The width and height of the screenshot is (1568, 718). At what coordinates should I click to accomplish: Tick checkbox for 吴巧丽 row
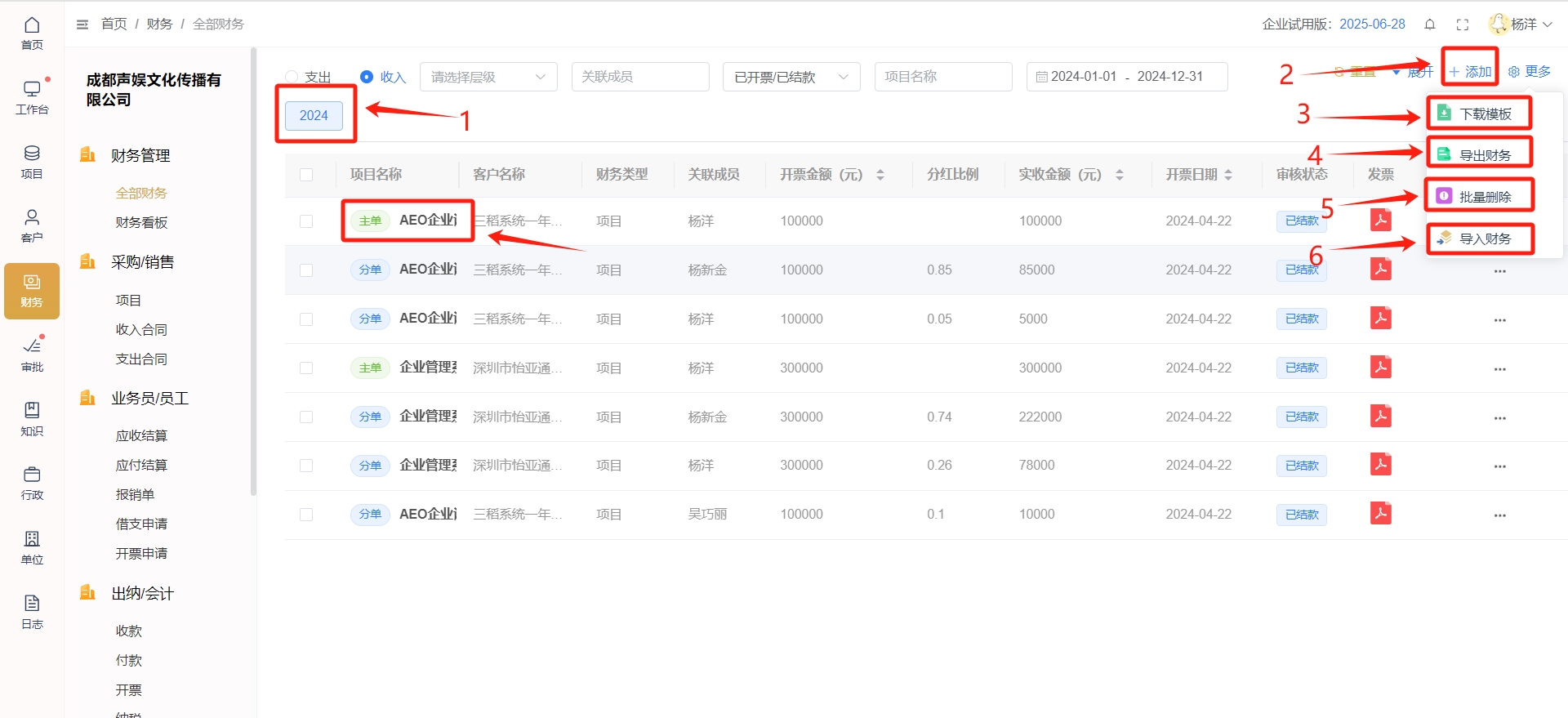pos(306,515)
